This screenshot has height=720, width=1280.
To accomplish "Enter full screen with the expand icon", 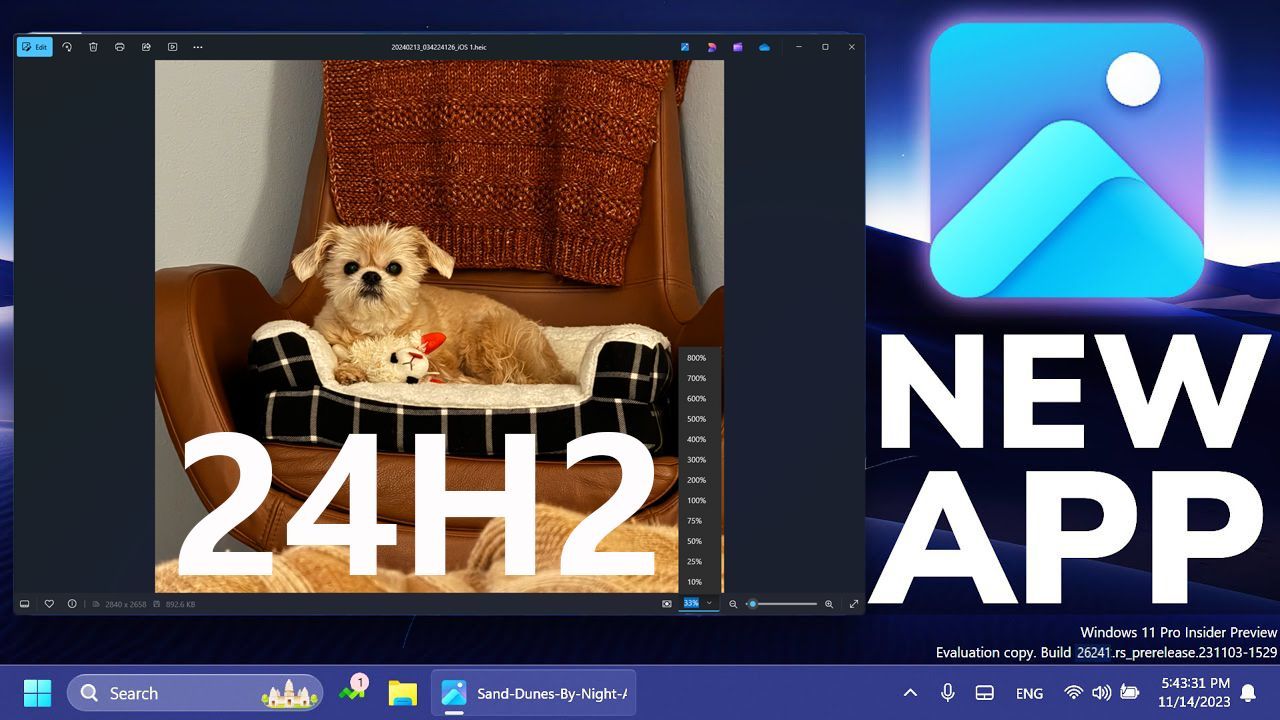I will (854, 604).
